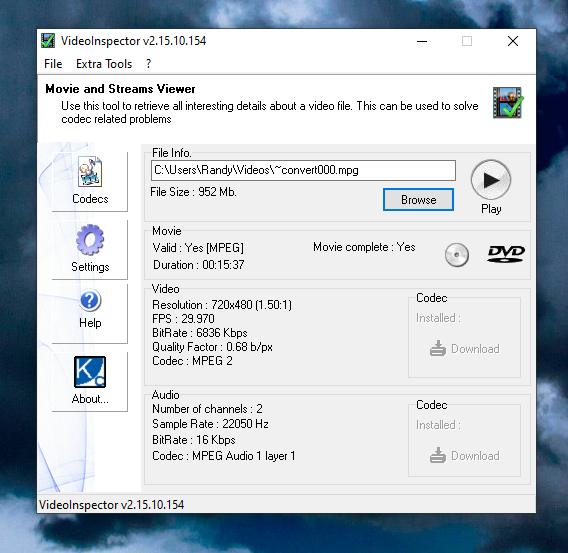Screen dimensions: 568x553
Task: Open the Codecs panel icon
Action: (x=90, y=171)
